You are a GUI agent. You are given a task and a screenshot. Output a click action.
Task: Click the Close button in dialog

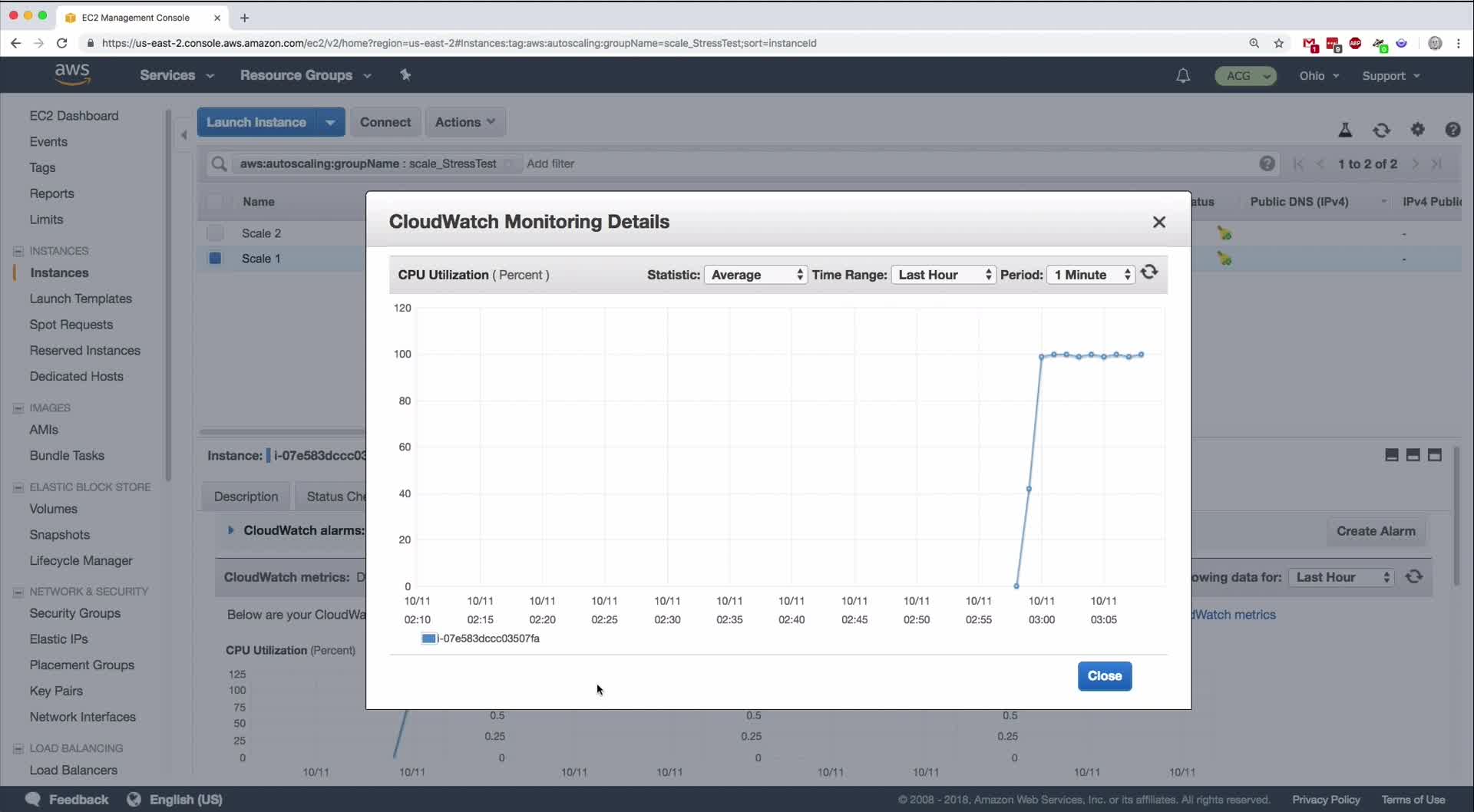tap(1105, 675)
